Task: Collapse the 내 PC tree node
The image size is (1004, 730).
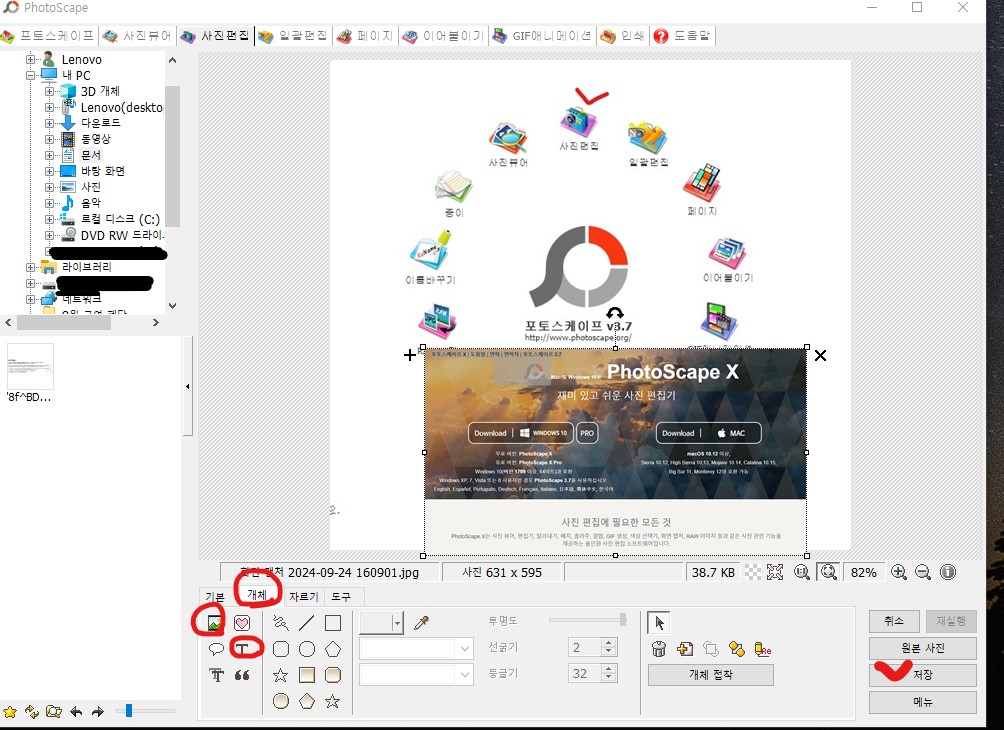Action: point(30,75)
